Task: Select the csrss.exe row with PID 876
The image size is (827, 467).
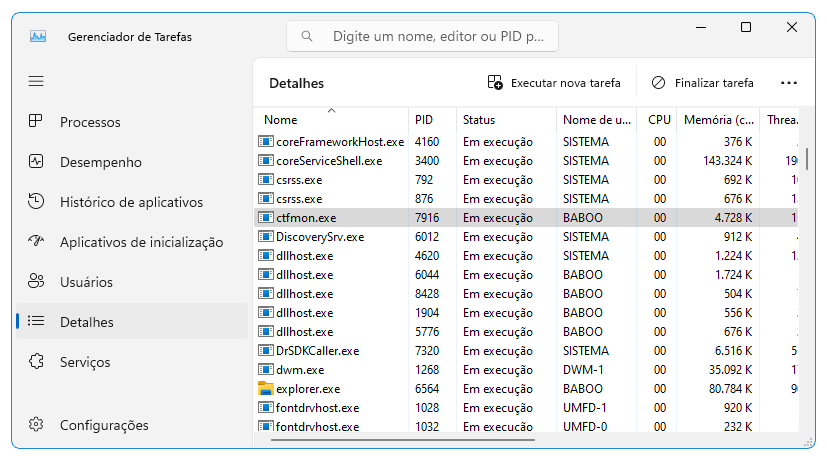Action: click(x=526, y=198)
